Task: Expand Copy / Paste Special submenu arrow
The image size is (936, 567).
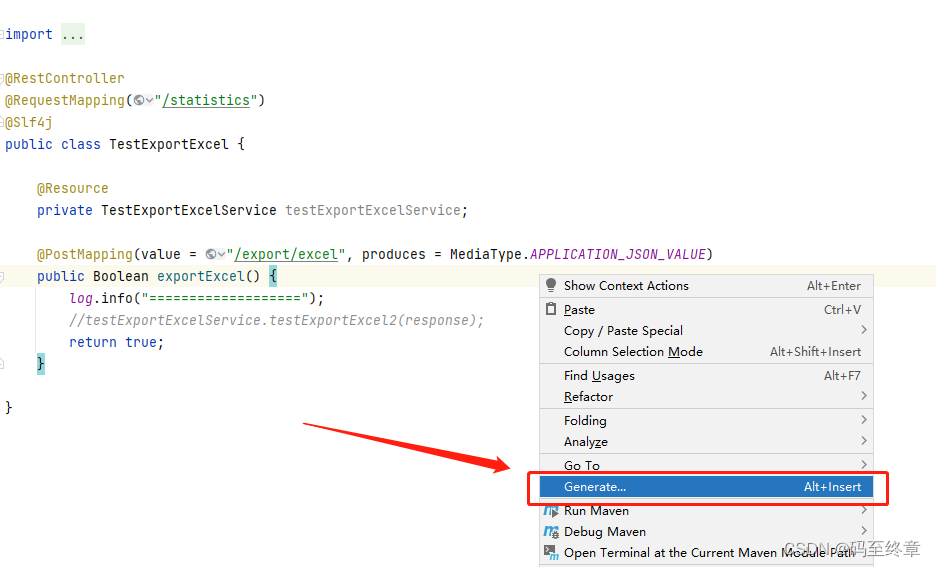Action: 864,329
